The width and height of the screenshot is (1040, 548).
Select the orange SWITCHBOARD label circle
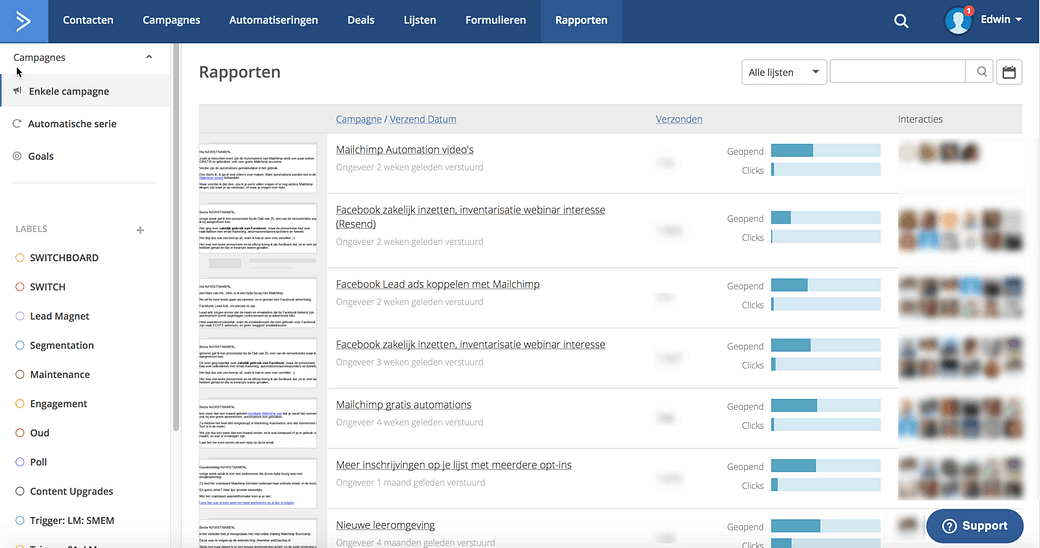pos(20,258)
